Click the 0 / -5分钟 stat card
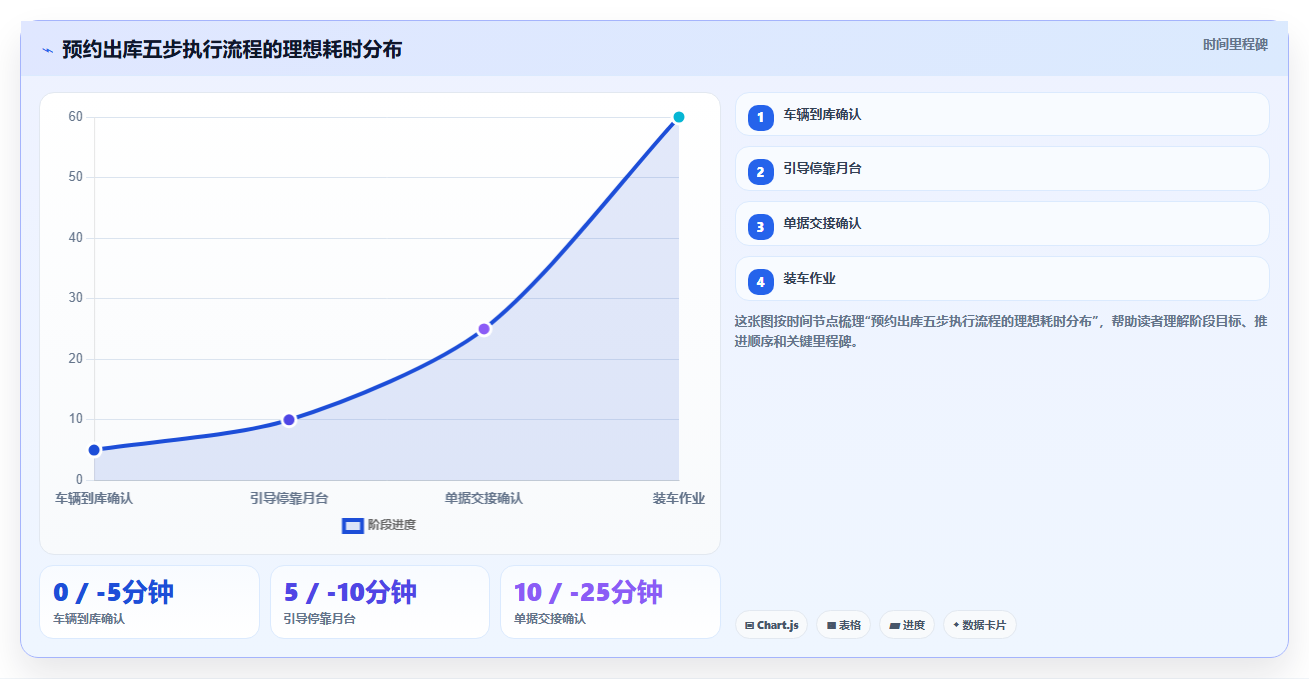Viewport: 1309px width, 679px height. [x=149, y=602]
